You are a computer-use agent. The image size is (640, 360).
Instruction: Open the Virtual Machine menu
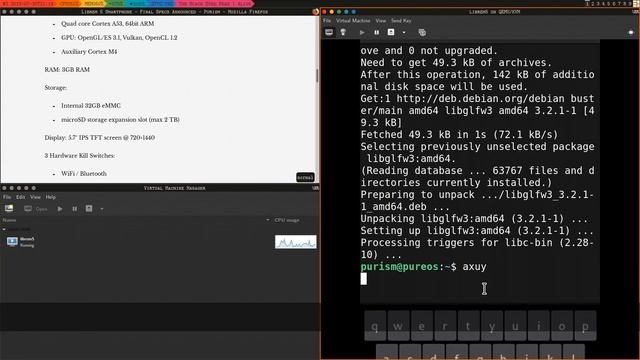point(353,20)
